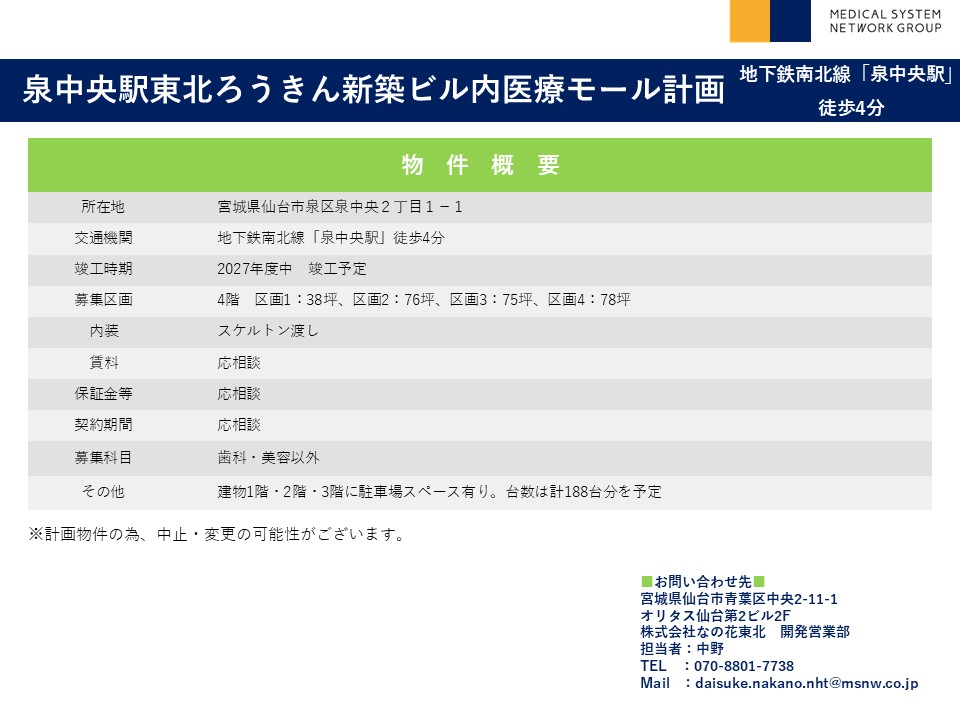Click the navy square in the logo
The height and width of the screenshot is (720, 960).
pyautogui.click(x=790, y=21)
